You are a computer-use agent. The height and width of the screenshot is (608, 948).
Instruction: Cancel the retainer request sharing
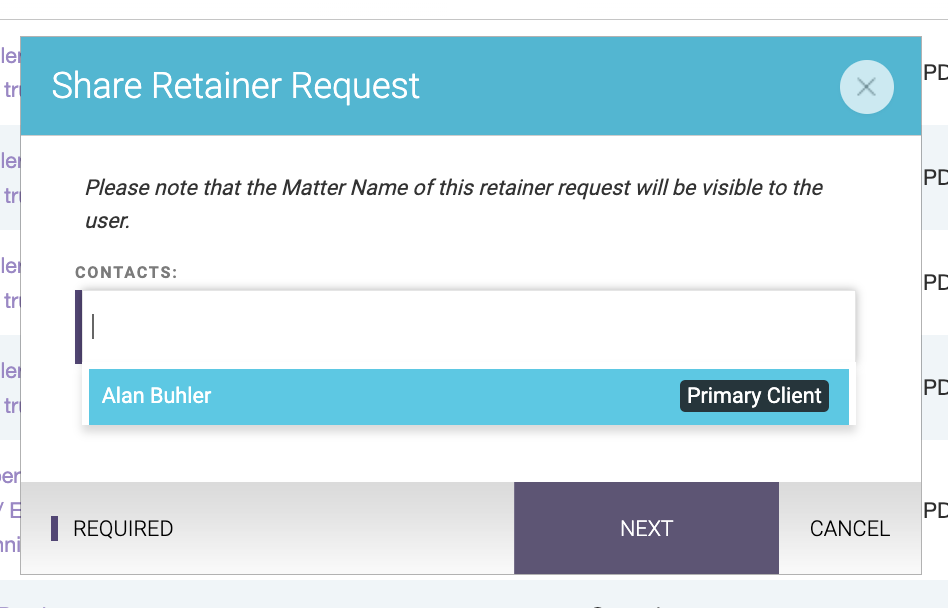tap(849, 528)
